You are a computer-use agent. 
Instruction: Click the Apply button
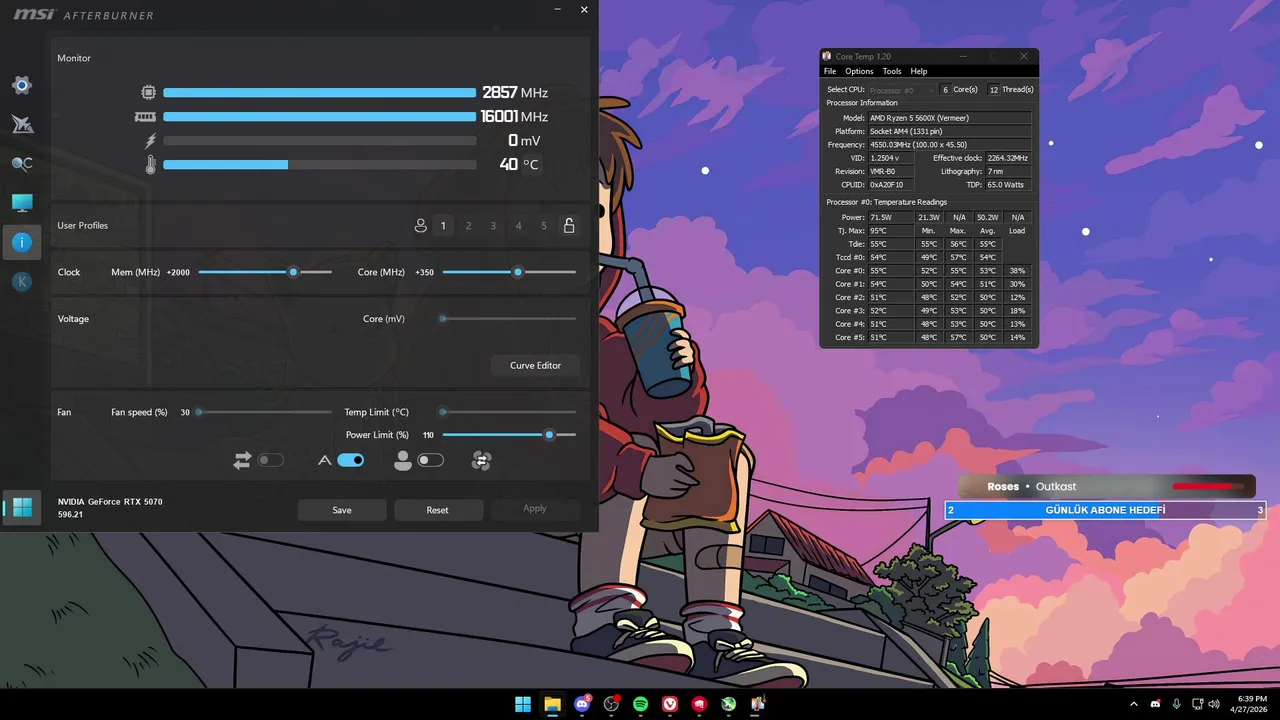pos(535,509)
